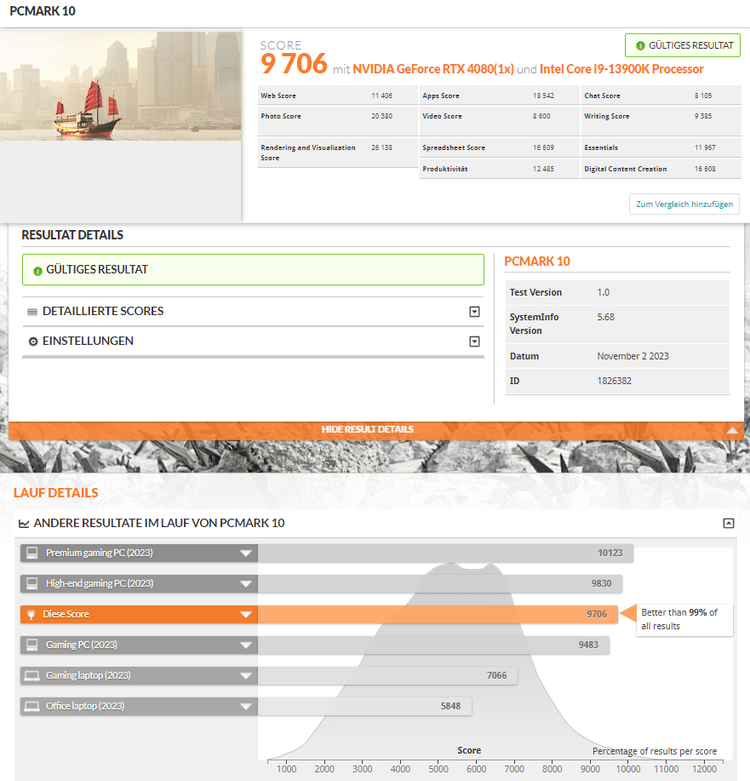Click the laptop icon for Gaming laptop
This screenshot has height=781, width=750.
coord(32,675)
